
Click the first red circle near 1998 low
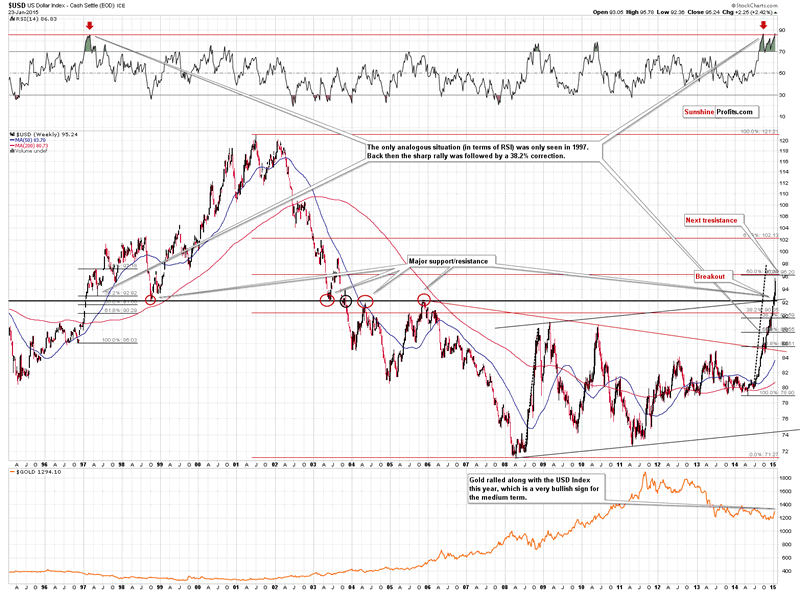click(x=150, y=300)
